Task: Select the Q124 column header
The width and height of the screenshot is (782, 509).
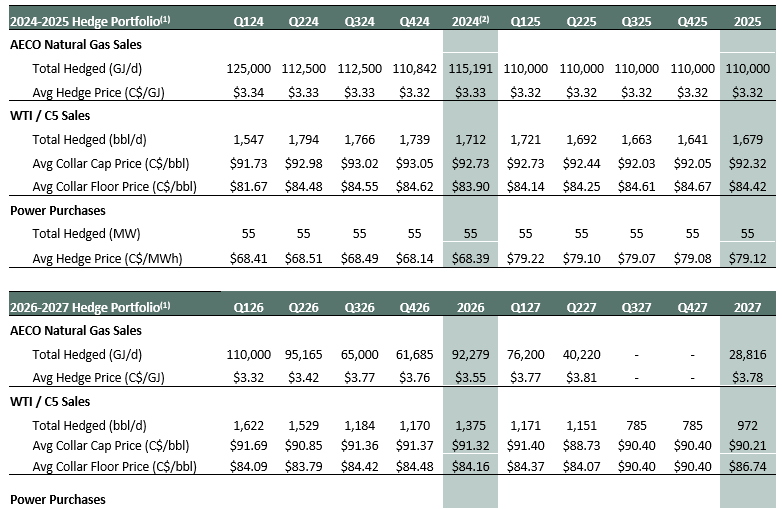Action: [x=248, y=22]
